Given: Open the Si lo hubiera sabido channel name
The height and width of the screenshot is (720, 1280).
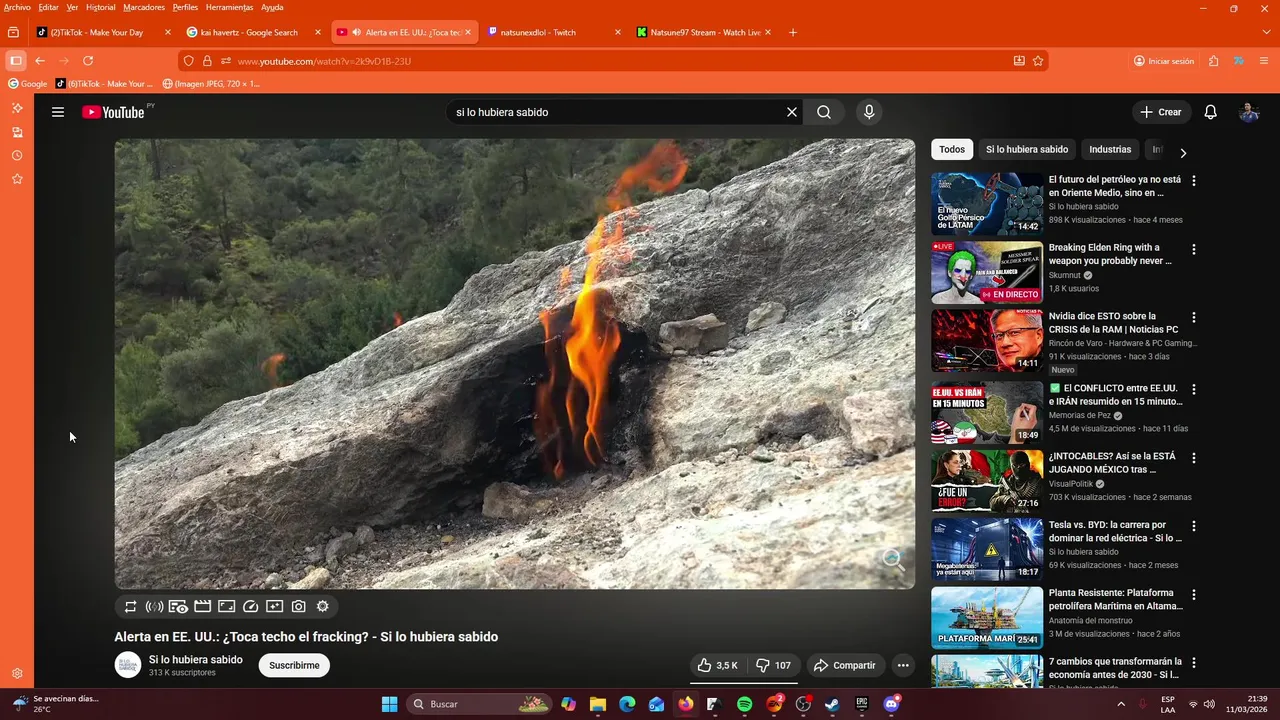Looking at the screenshot, I should (196, 660).
